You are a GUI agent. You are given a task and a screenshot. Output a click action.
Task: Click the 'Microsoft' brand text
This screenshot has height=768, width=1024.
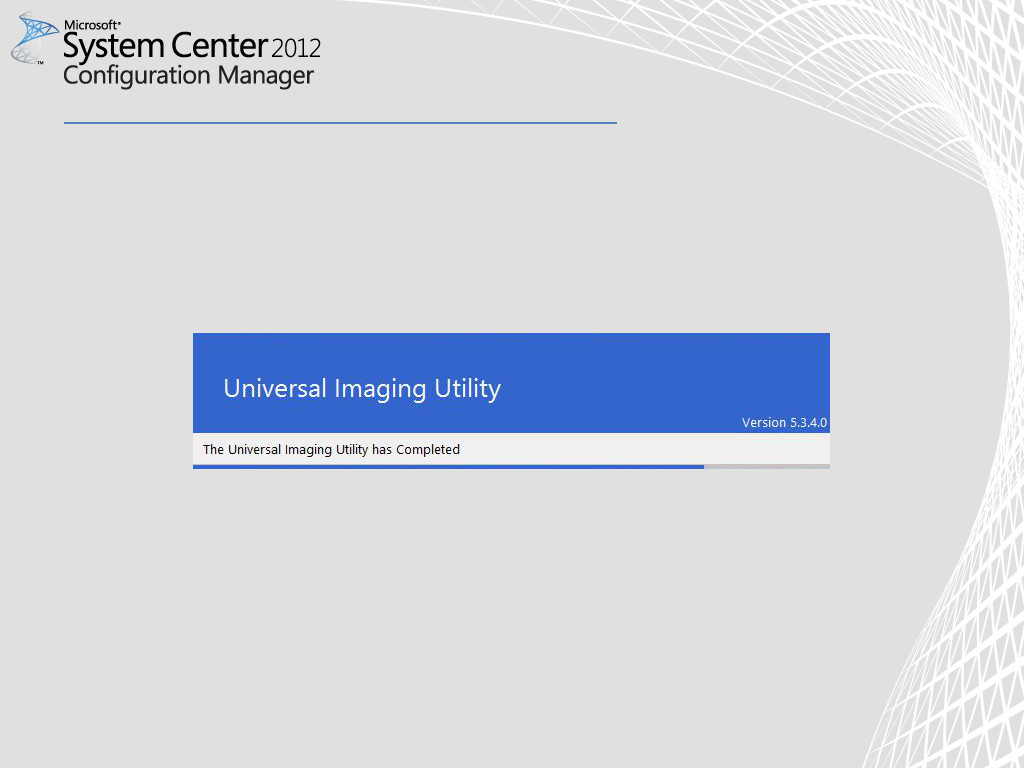(92, 25)
